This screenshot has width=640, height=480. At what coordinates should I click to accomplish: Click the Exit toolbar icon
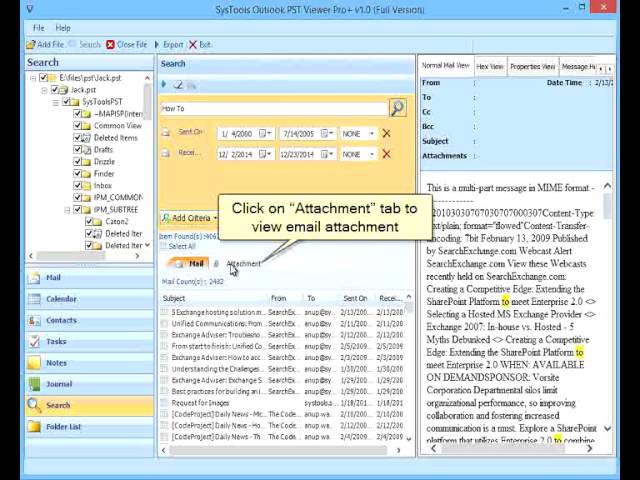tap(193, 45)
